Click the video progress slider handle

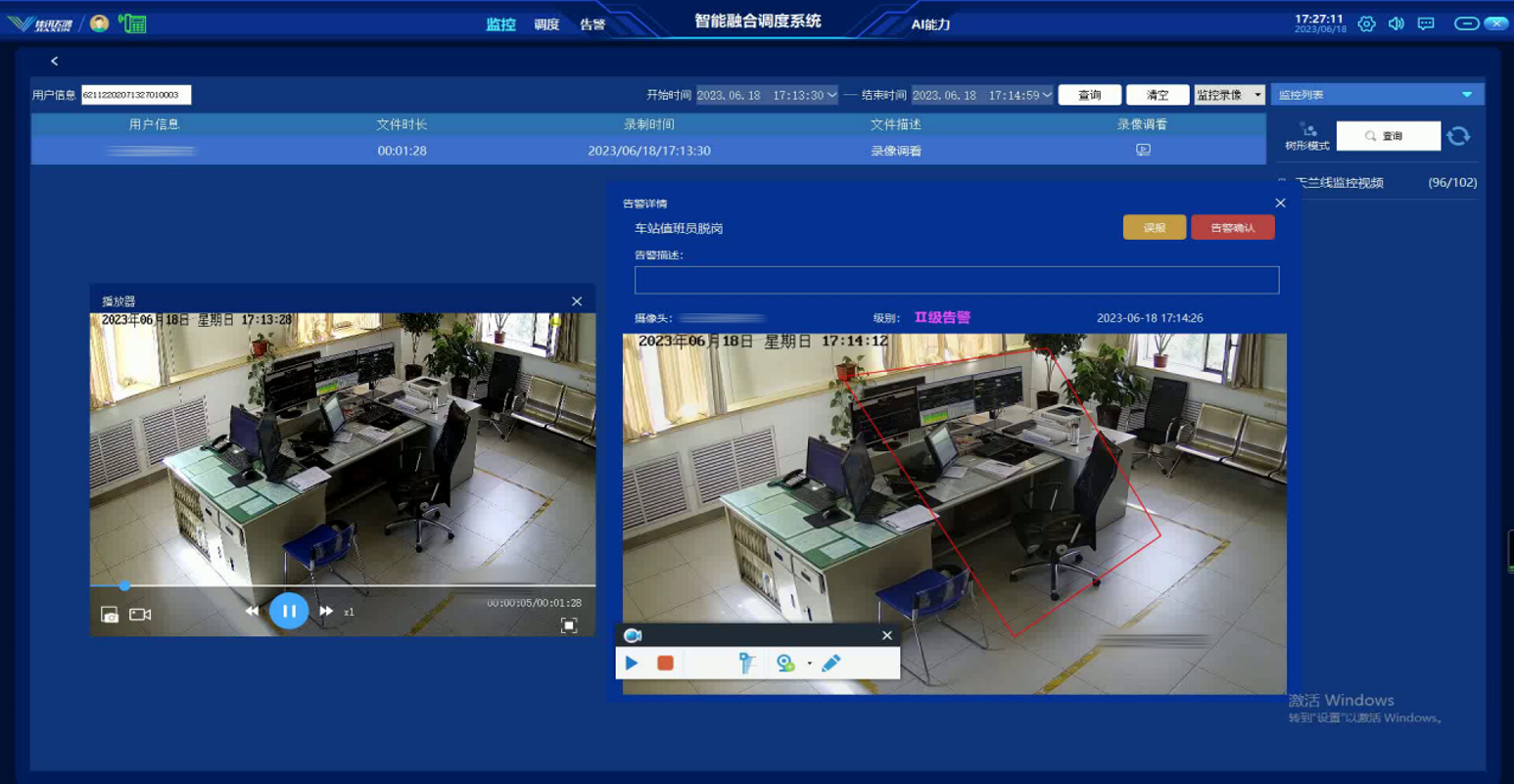pyautogui.click(x=124, y=585)
